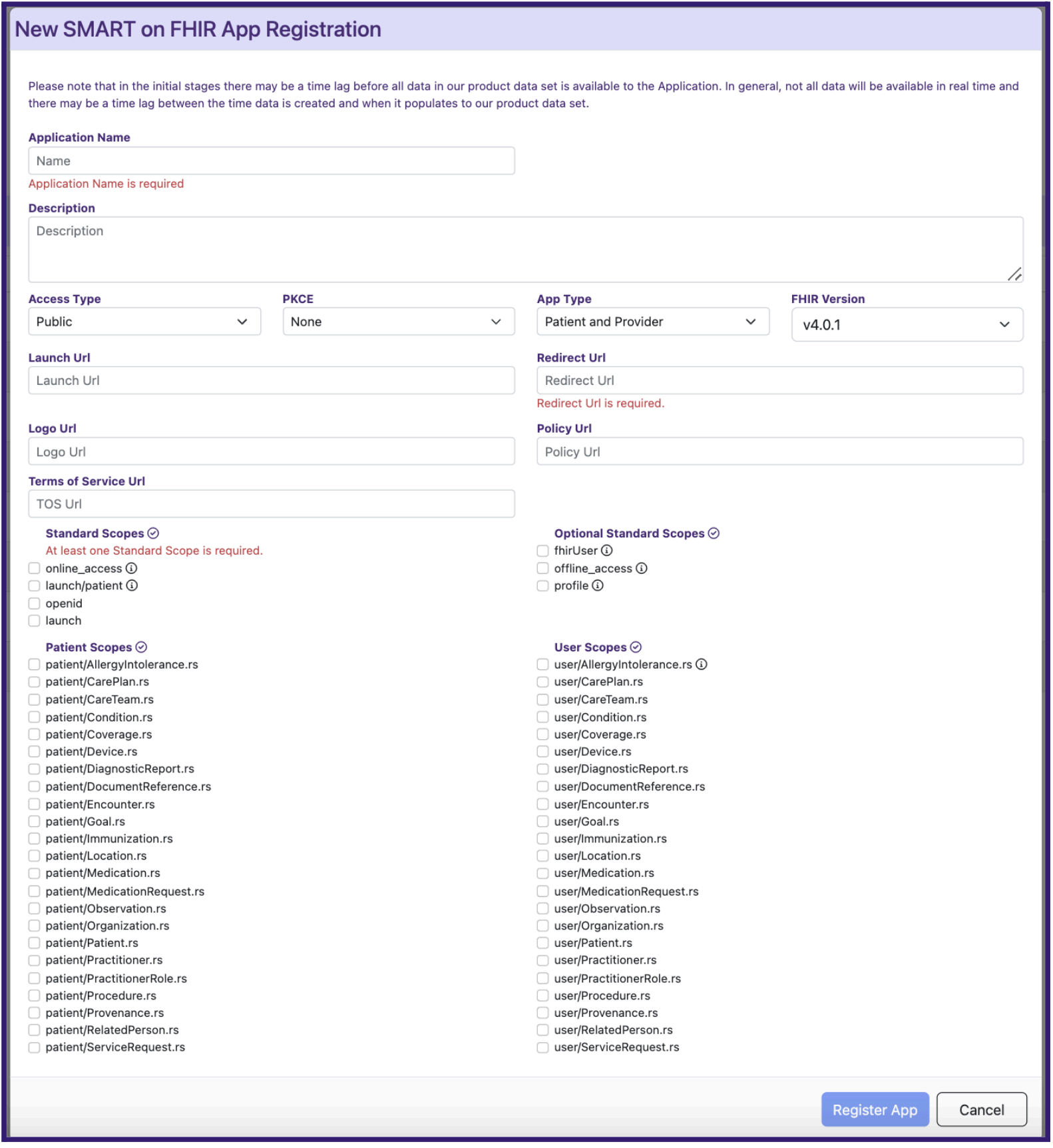Check user/Organization.rs scope
Image resolution: width=1053 pixels, height=1148 pixels.
(543, 926)
